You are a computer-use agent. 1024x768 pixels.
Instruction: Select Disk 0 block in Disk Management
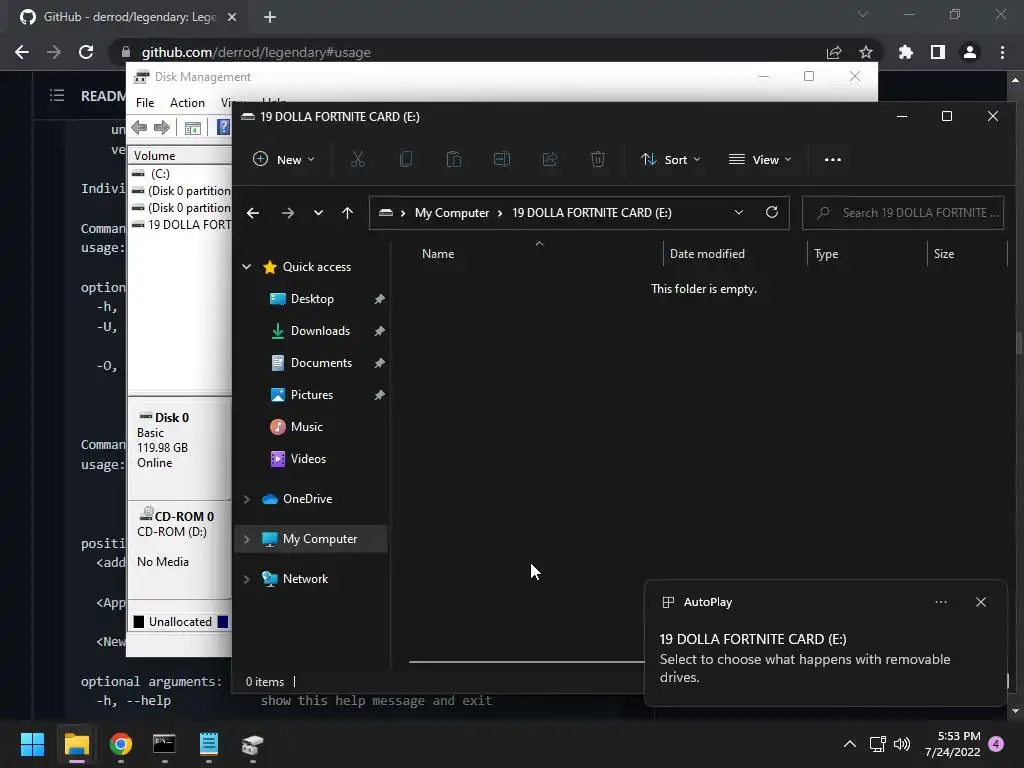click(x=180, y=447)
